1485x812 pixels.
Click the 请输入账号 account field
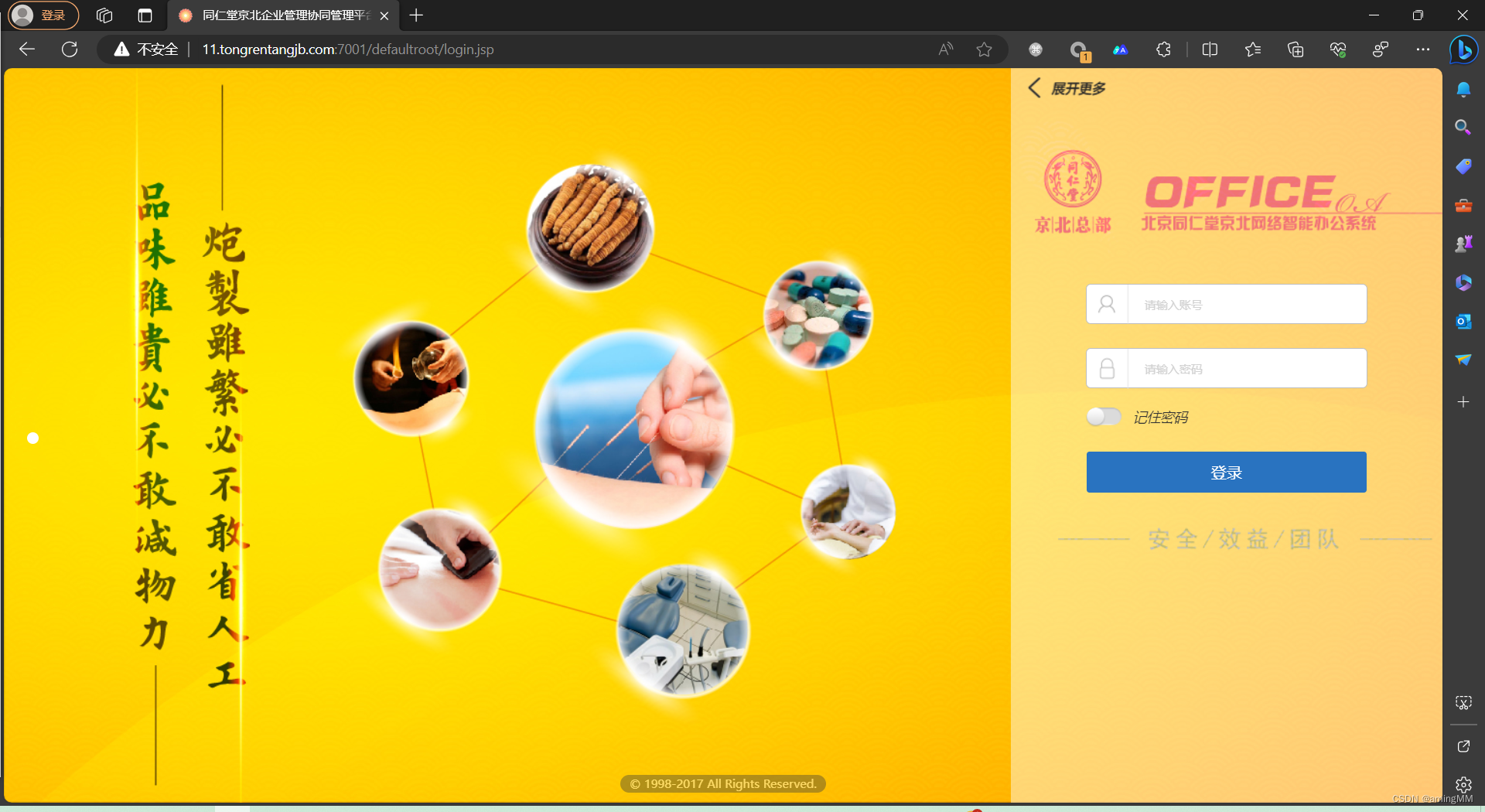[1227, 304]
